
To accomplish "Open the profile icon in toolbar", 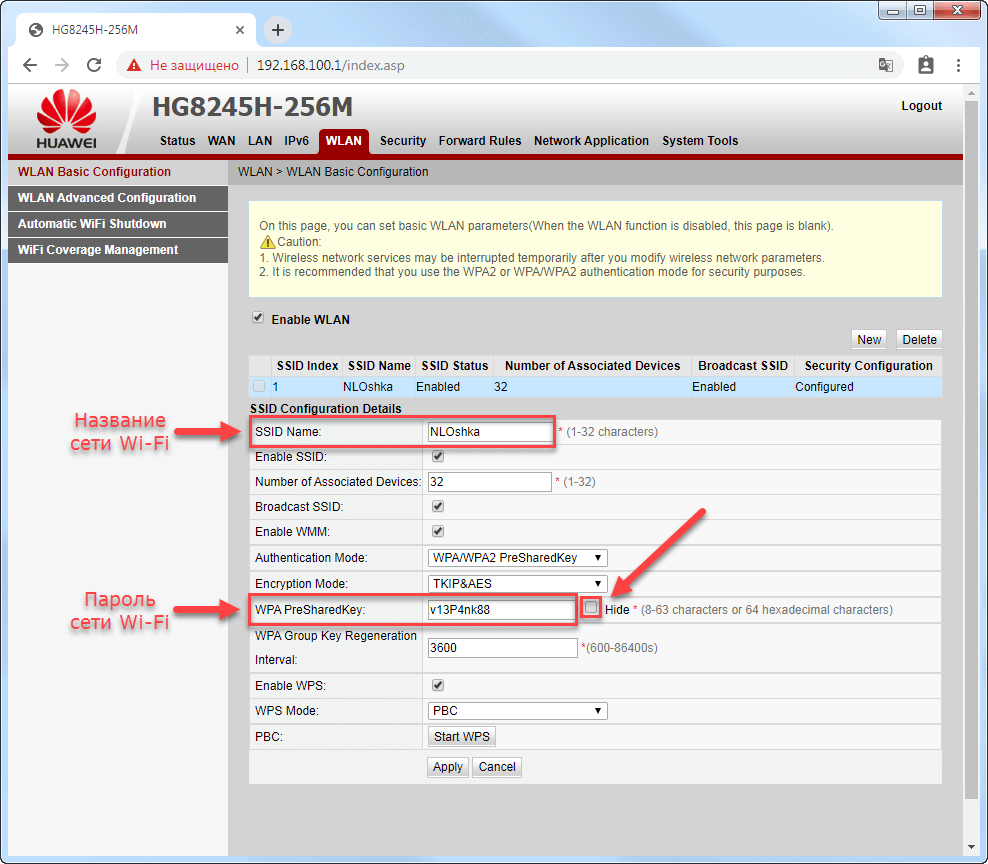I will (x=925, y=65).
